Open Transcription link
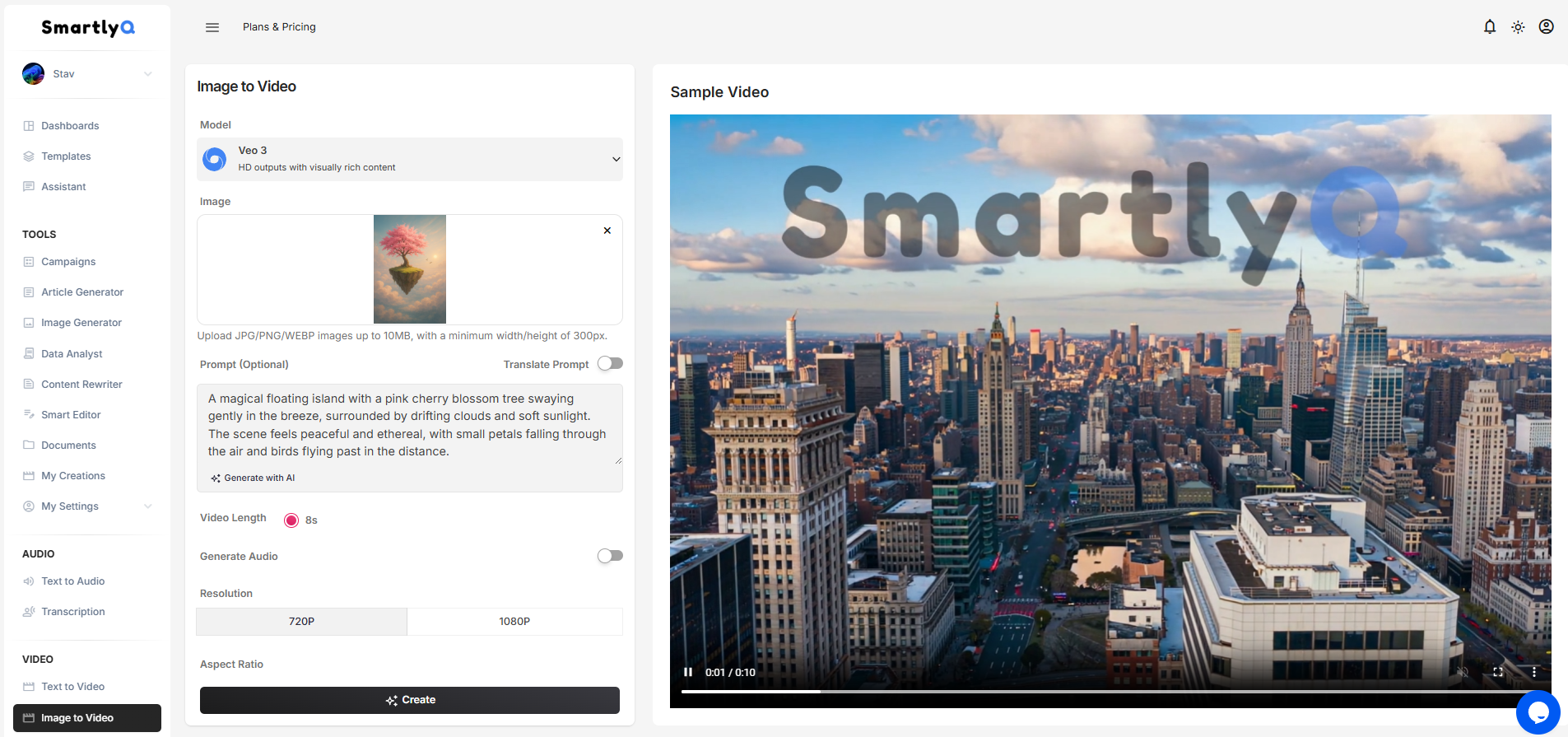Screen dimensions: 1568x737 (73, 612)
